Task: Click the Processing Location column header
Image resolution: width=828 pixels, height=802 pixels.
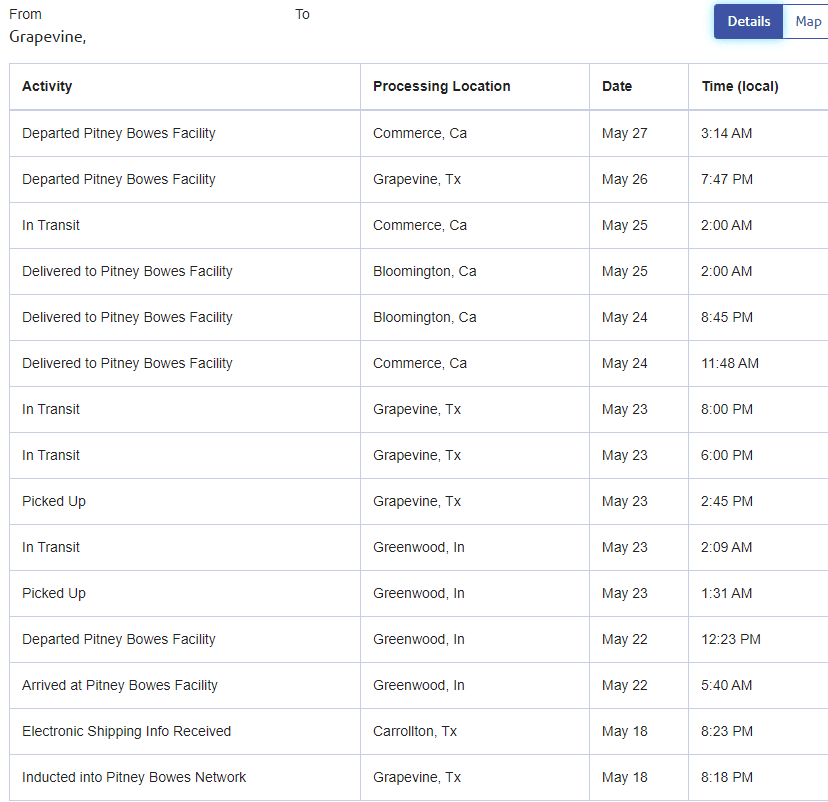Action: tap(442, 86)
